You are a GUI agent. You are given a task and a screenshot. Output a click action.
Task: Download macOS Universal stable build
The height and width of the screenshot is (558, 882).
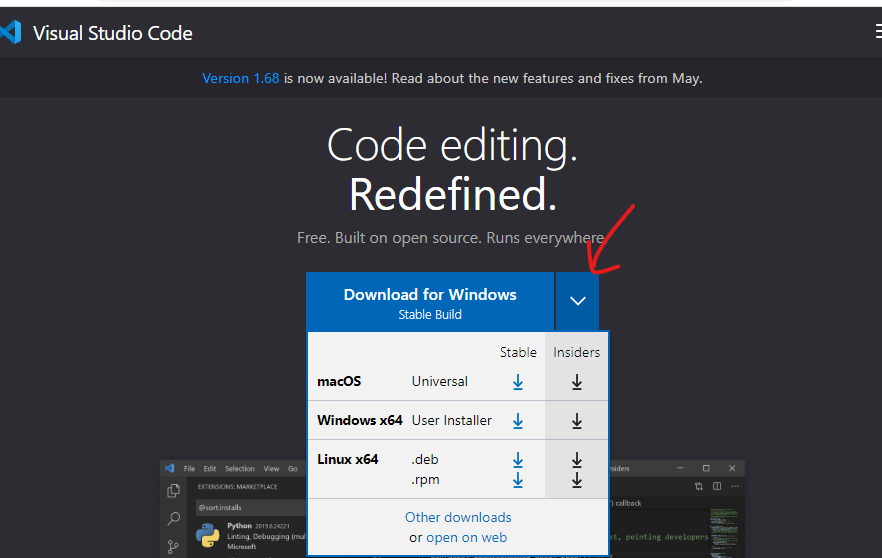(x=518, y=382)
